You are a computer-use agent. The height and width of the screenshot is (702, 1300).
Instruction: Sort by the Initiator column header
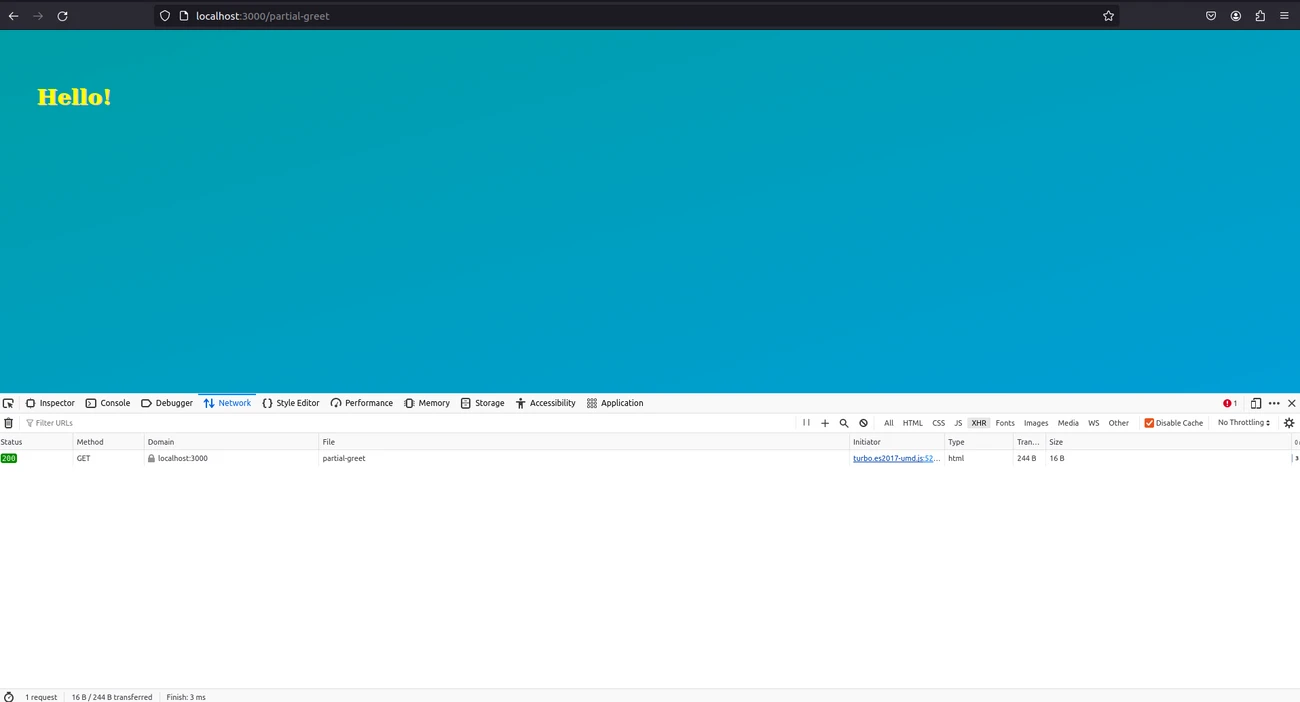coord(897,442)
